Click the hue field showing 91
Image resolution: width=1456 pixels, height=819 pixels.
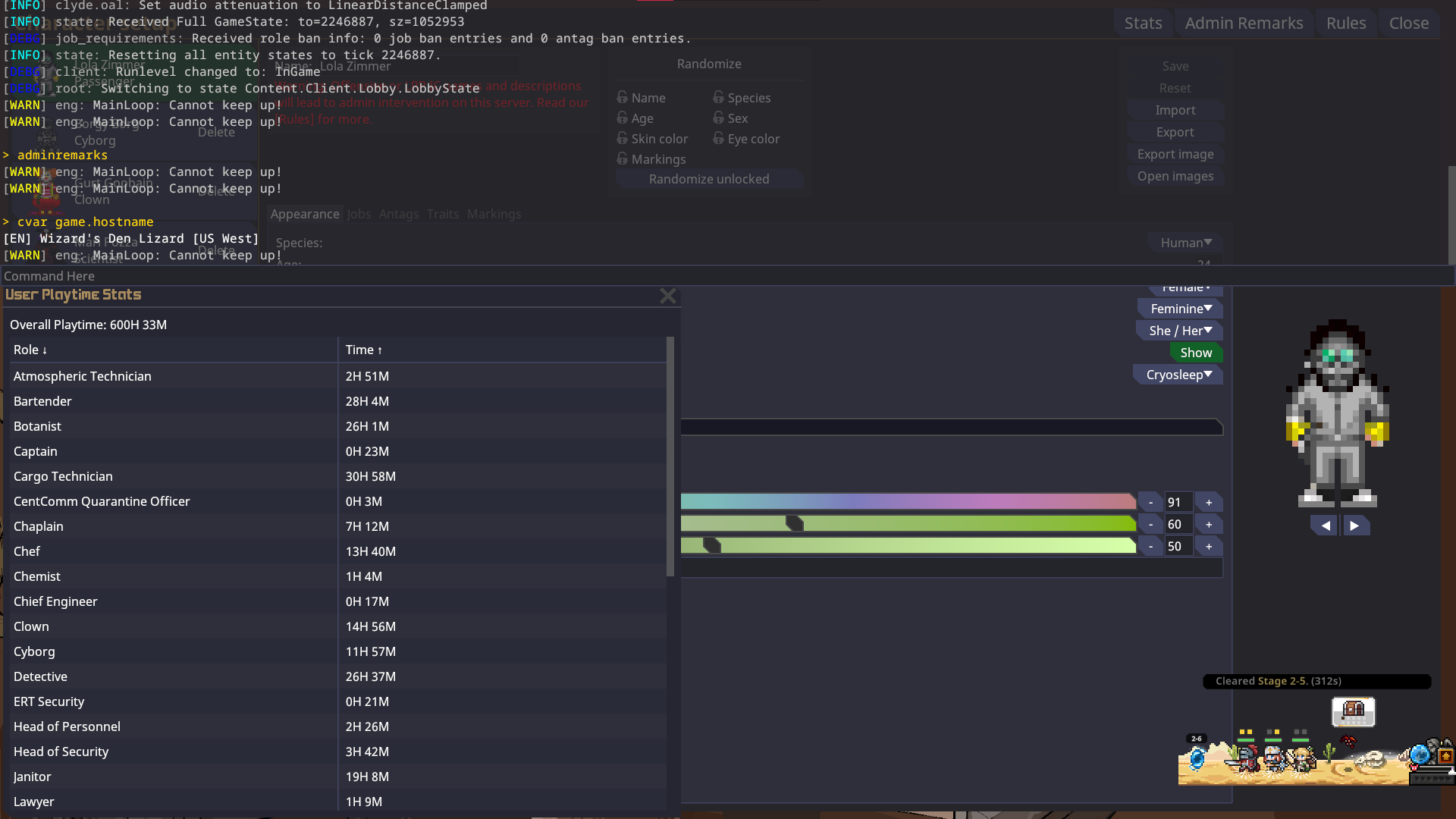click(x=1178, y=502)
